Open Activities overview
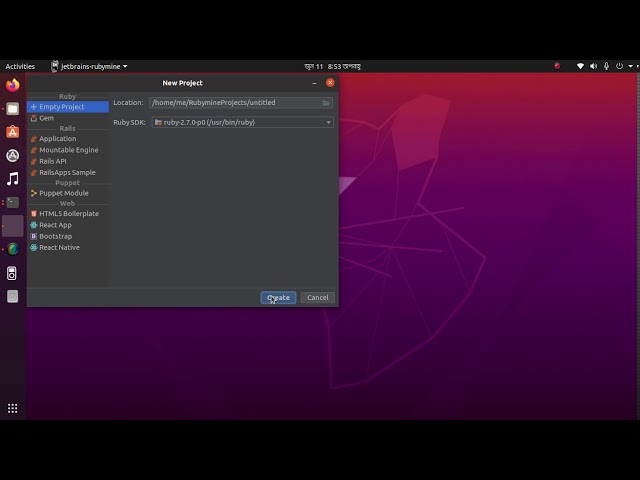Screen dimensions: 640x480 click(x=20, y=66)
